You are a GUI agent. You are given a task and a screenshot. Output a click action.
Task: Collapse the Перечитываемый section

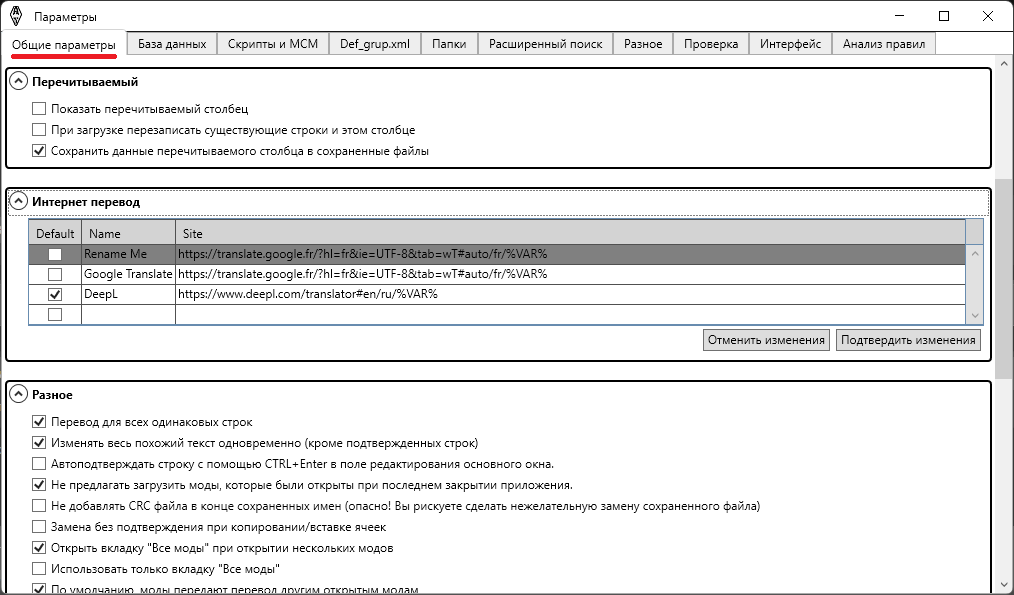point(18,82)
